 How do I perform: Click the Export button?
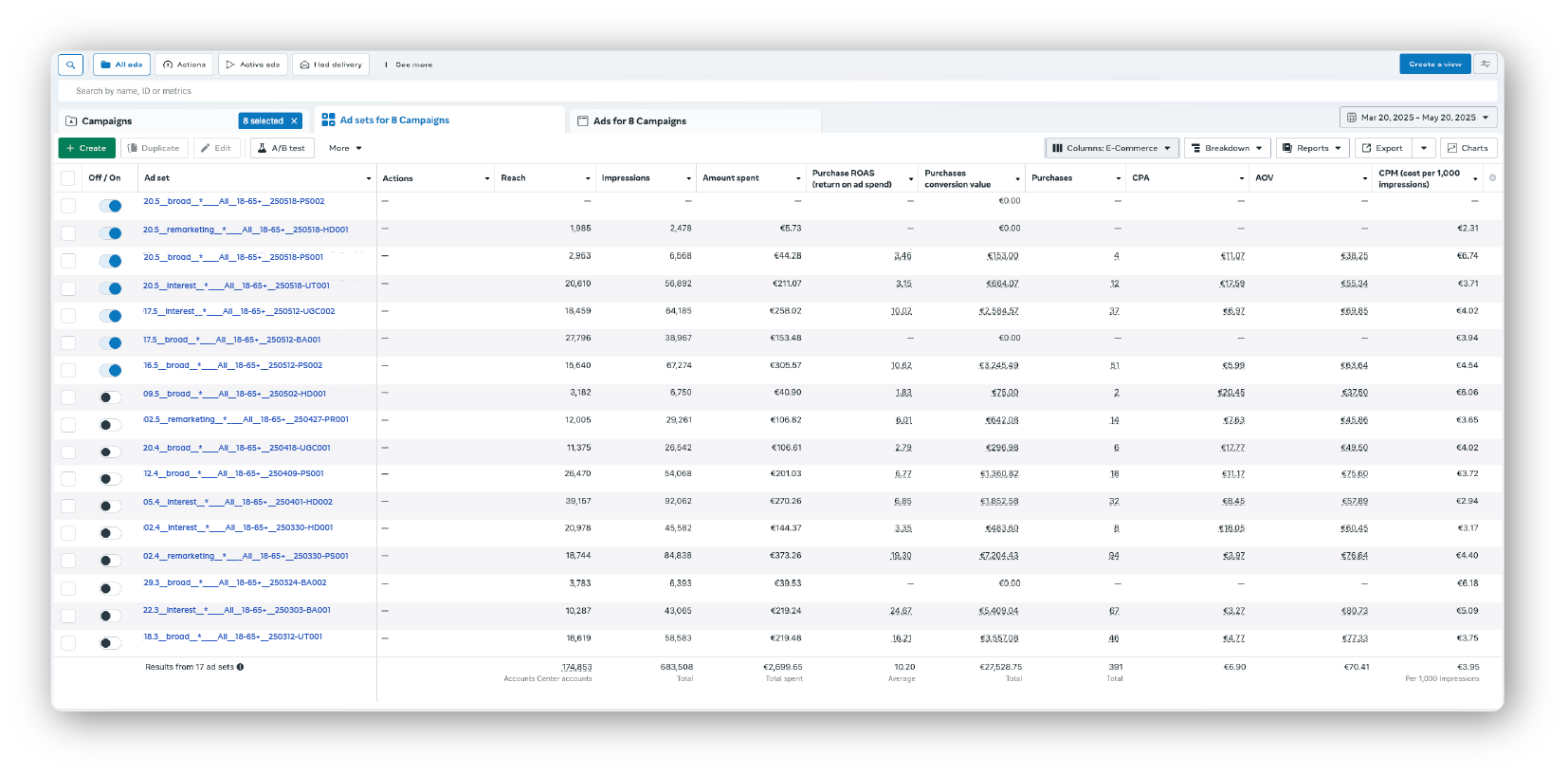click(x=1382, y=148)
